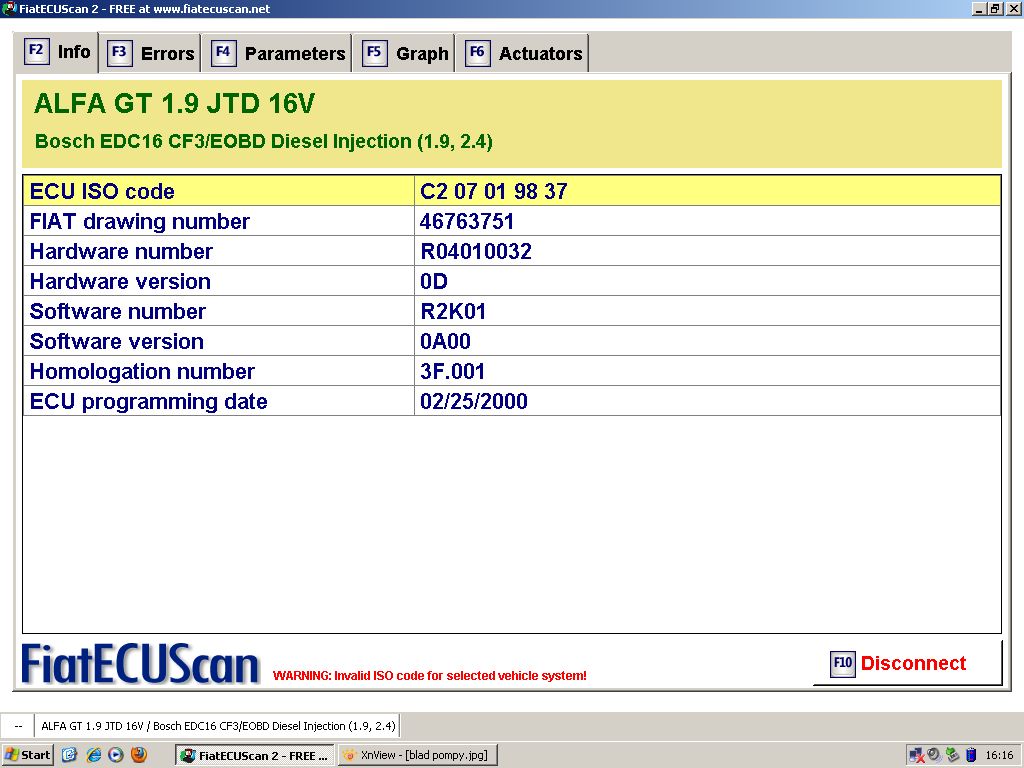This screenshot has width=1024, height=768.
Task: Launch Windows Media Player from quick launch
Action: pyautogui.click(x=116, y=755)
